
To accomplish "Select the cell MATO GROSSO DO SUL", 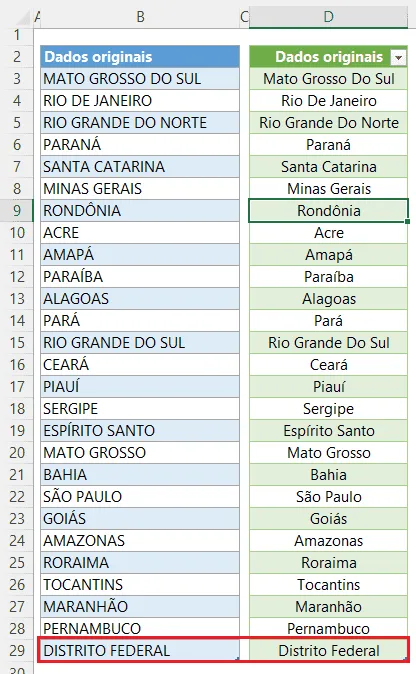I will pyautogui.click(x=140, y=79).
